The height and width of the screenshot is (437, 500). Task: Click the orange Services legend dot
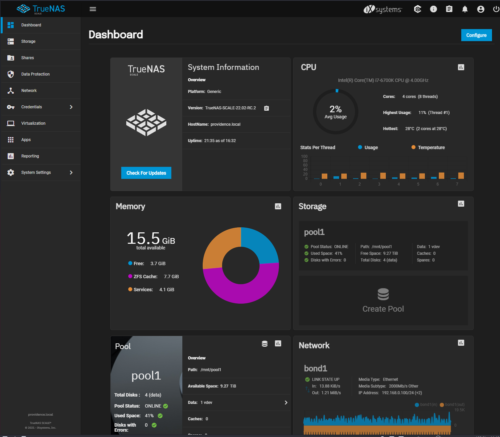coord(130,289)
